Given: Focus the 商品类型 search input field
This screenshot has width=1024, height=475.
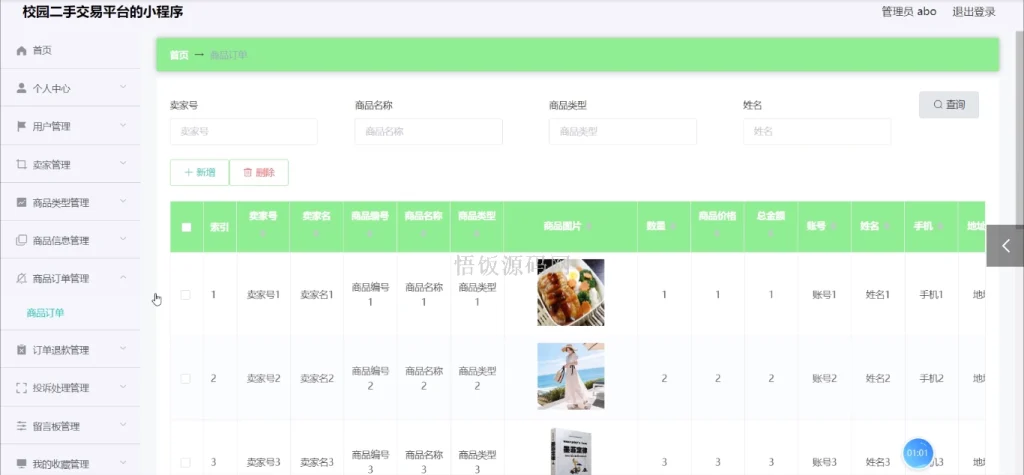Looking at the screenshot, I should pyautogui.click(x=622, y=131).
